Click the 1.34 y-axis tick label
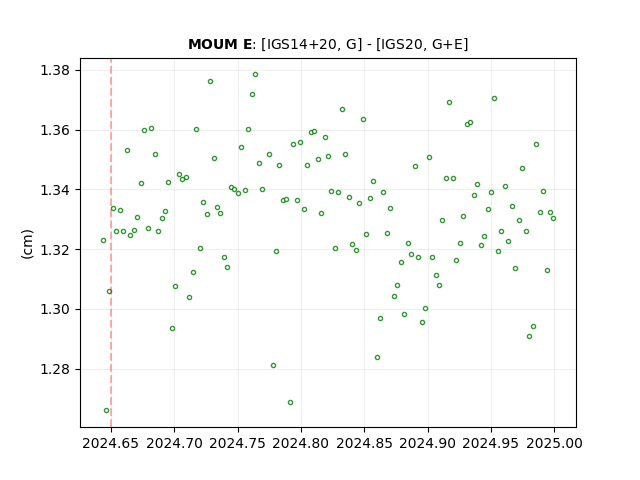 click(55, 190)
